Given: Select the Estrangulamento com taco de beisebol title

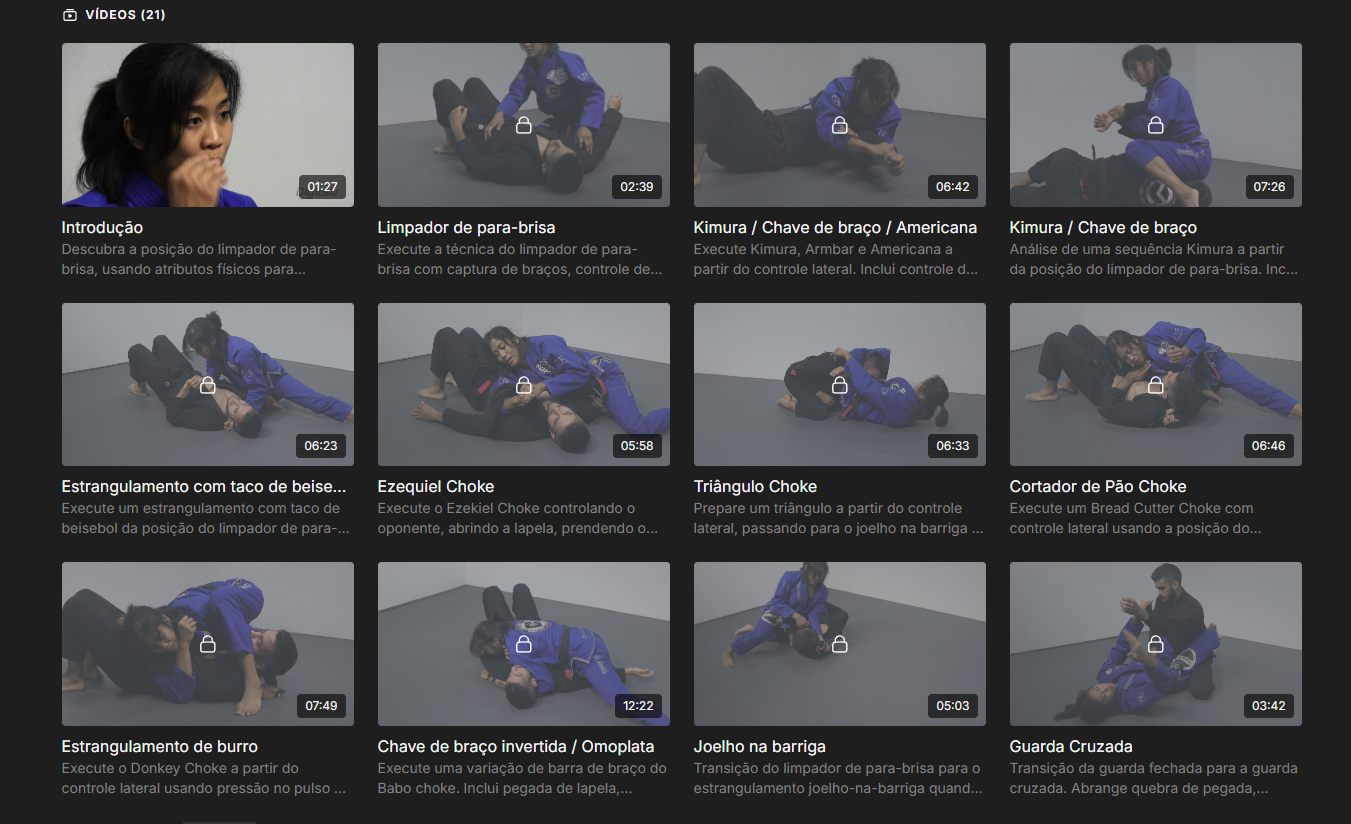Looking at the screenshot, I should pos(204,487).
